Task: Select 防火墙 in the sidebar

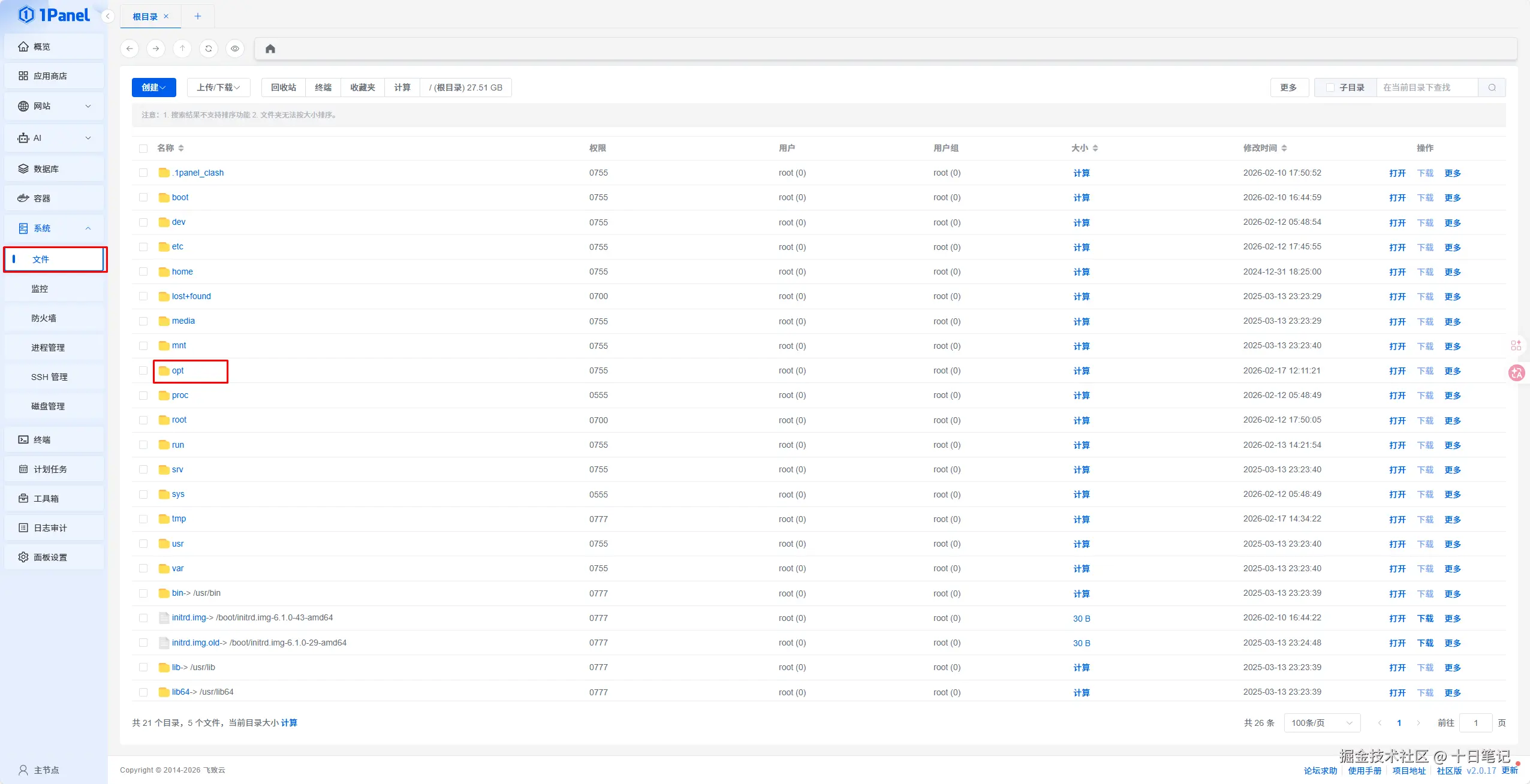Action: tap(44, 318)
